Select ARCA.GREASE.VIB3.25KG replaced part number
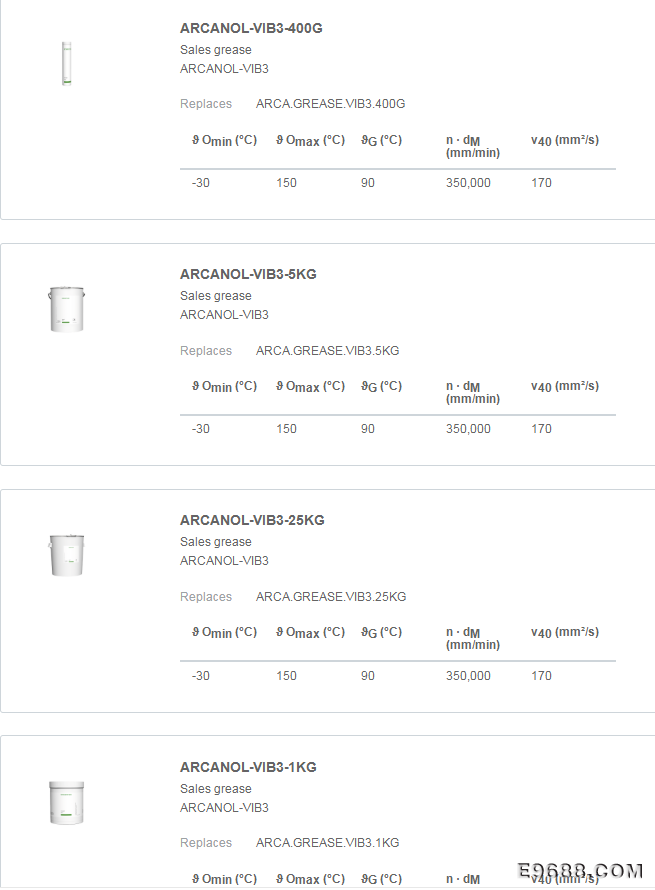The height and width of the screenshot is (890, 655). click(x=331, y=597)
